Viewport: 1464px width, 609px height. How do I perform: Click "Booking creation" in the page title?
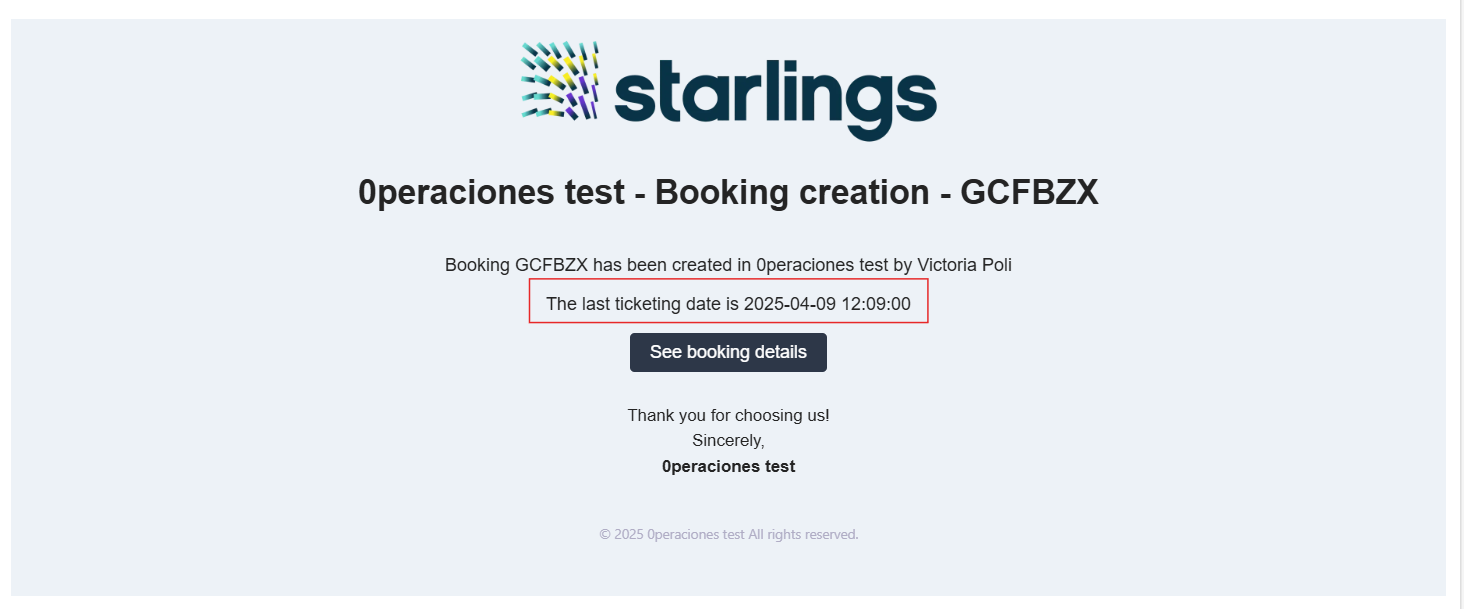tap(791, 192)
